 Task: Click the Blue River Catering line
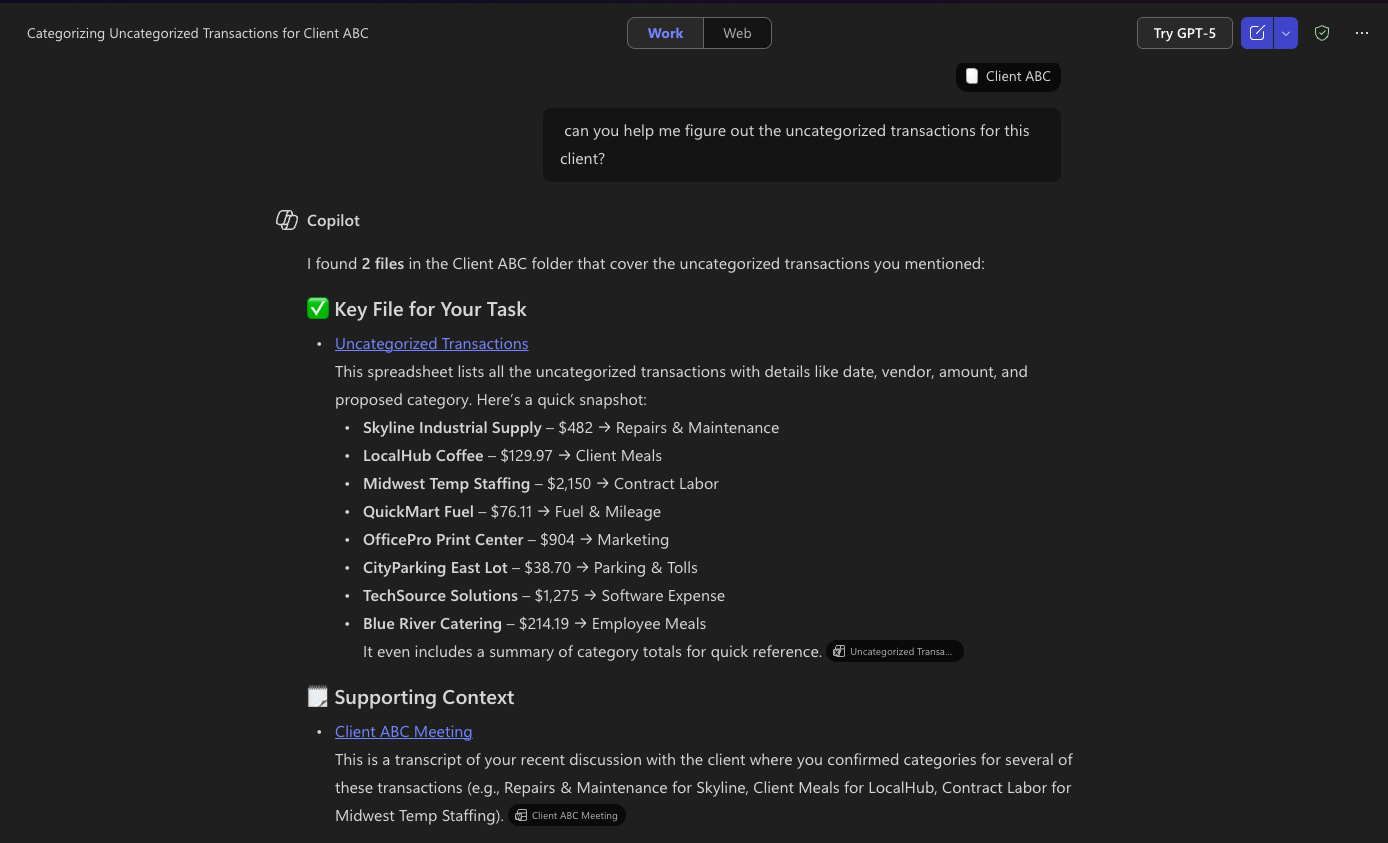535,623
